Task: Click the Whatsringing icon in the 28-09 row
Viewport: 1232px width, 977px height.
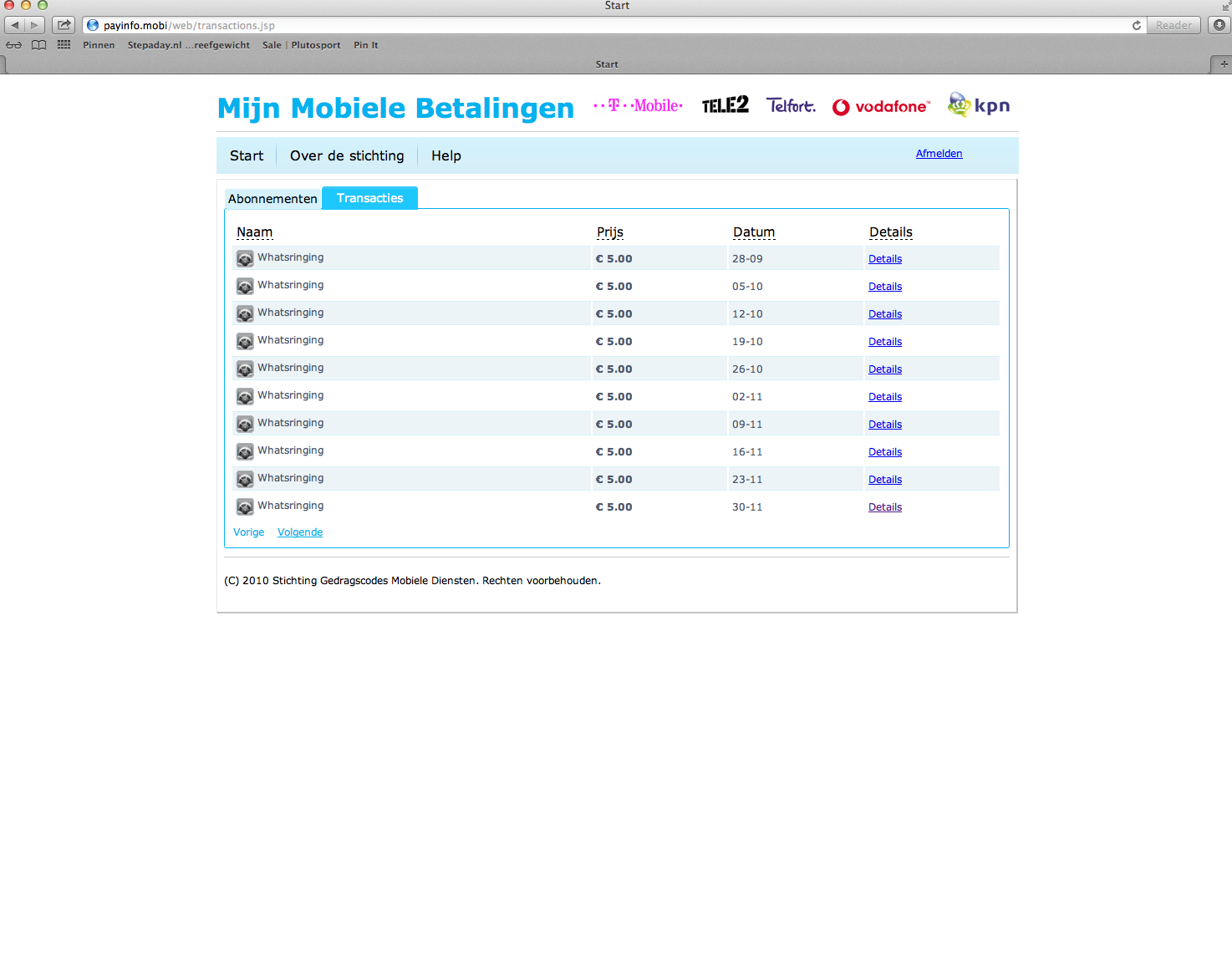Action: tap(245, 259)
